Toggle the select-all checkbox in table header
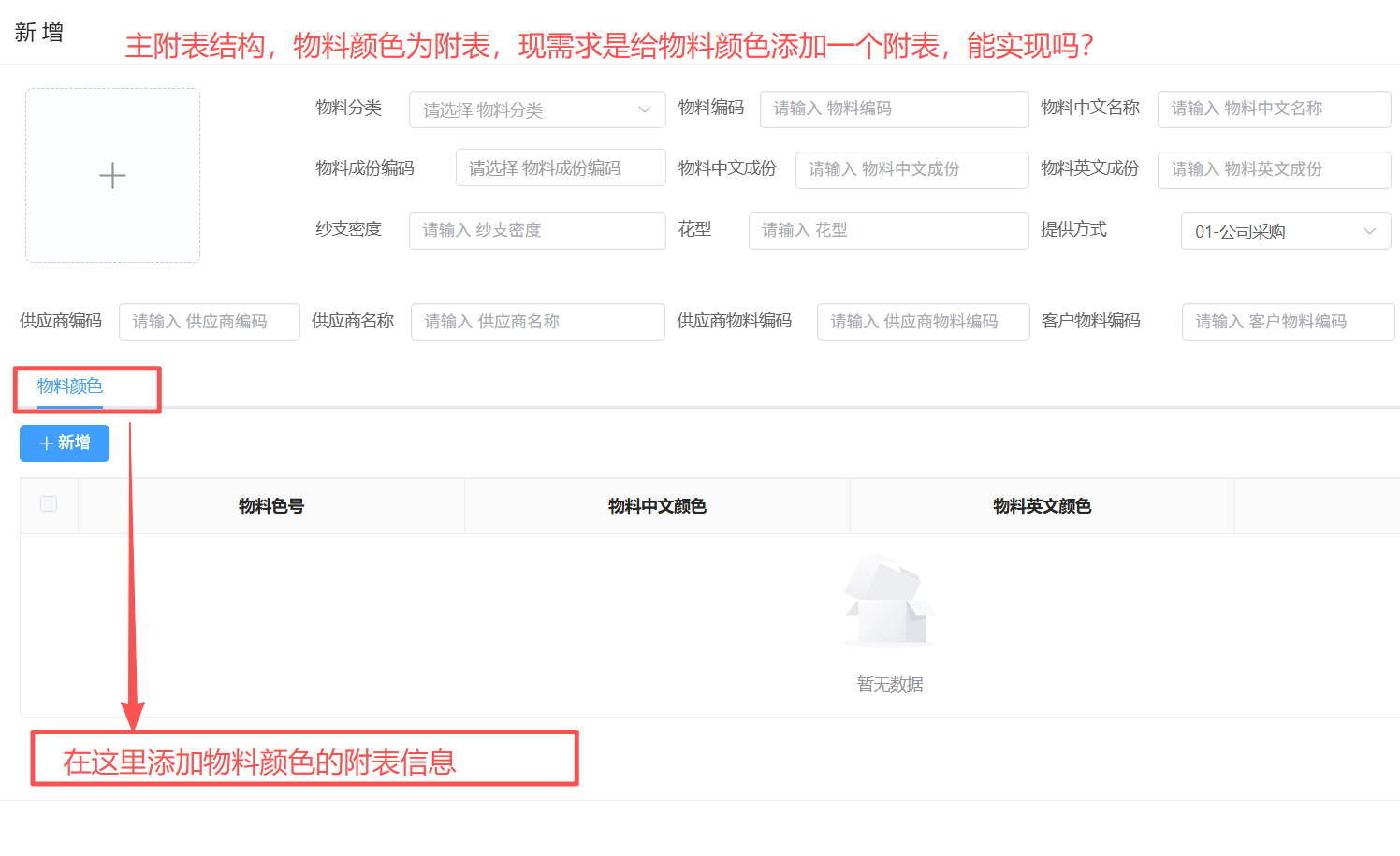Viewport: 1400px width, 856px height. [49, 504]
